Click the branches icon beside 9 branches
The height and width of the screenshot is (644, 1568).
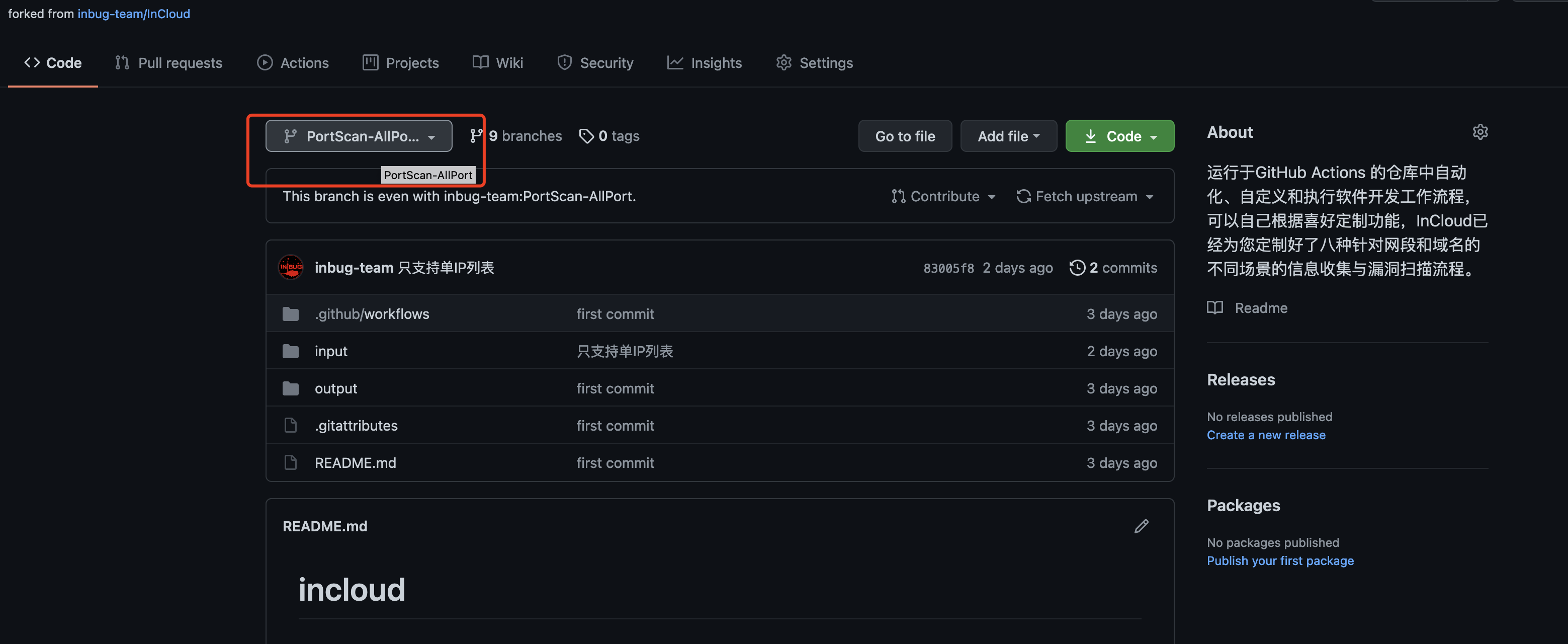pyautogui.click(x=477, y=136)
